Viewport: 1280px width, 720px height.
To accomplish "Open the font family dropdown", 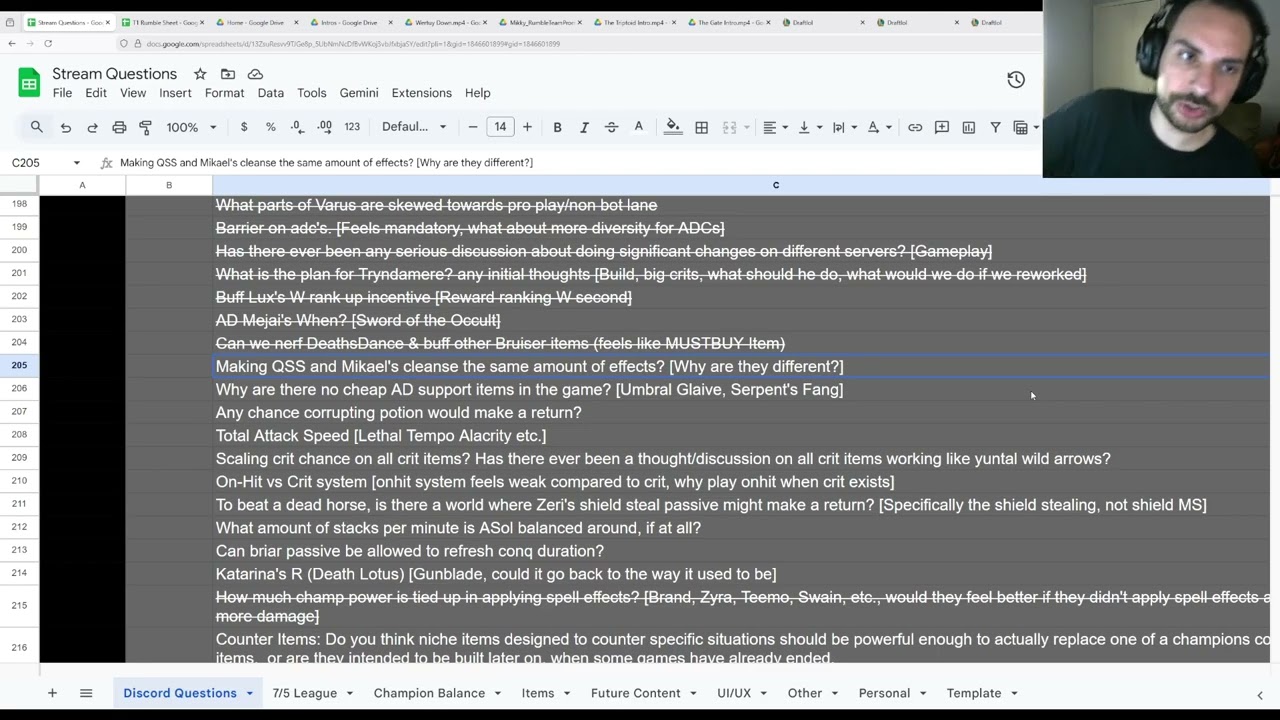I will click(x=414, y=127).
